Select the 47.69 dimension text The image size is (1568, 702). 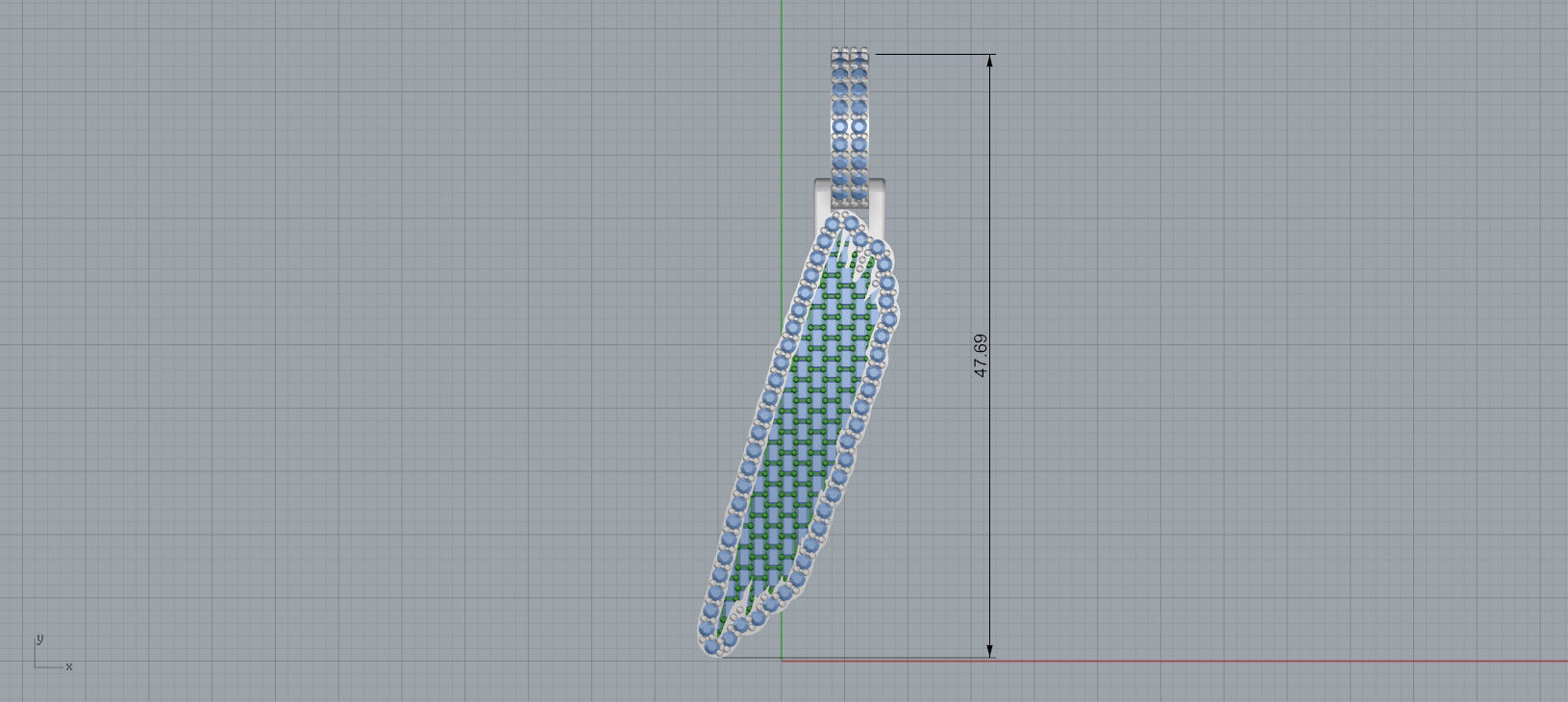(x=981, y=356)
